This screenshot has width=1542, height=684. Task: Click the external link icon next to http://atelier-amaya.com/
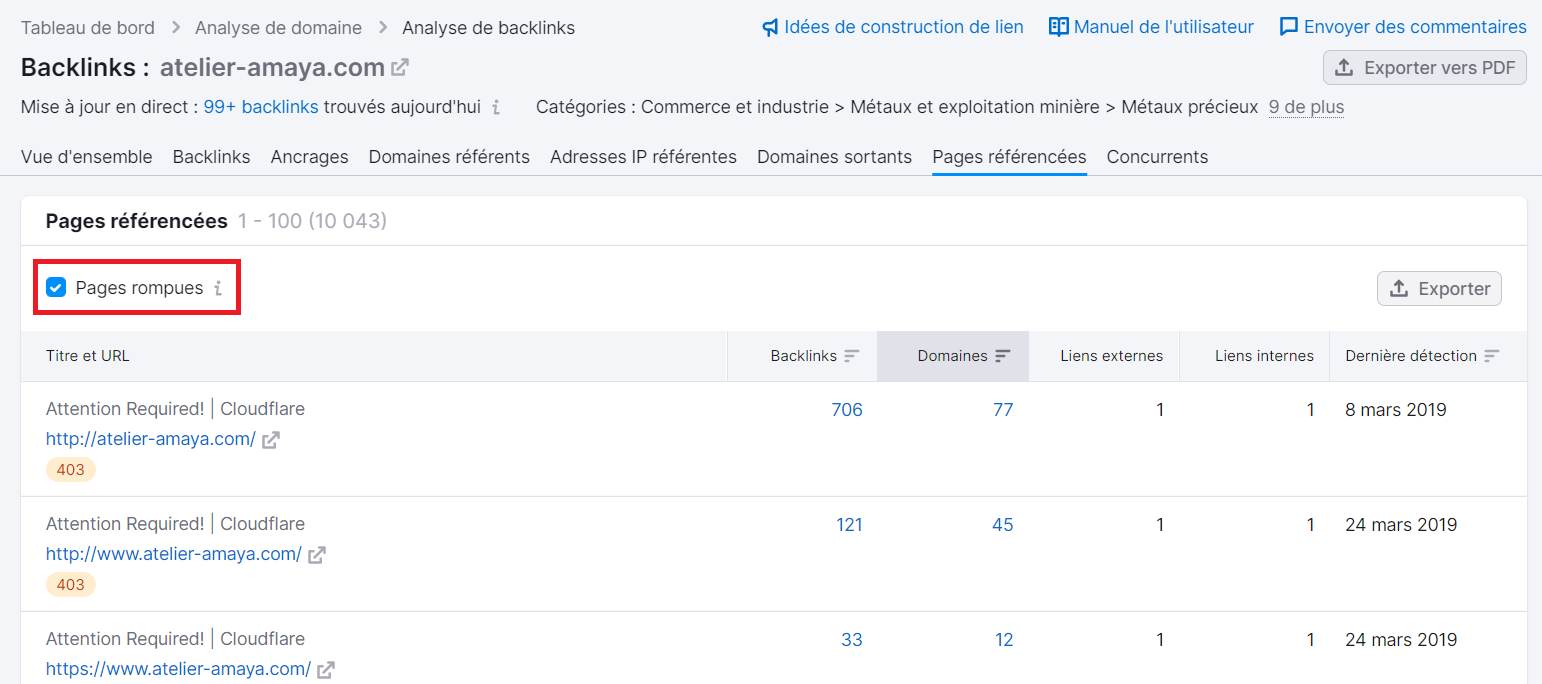(269, 438)
